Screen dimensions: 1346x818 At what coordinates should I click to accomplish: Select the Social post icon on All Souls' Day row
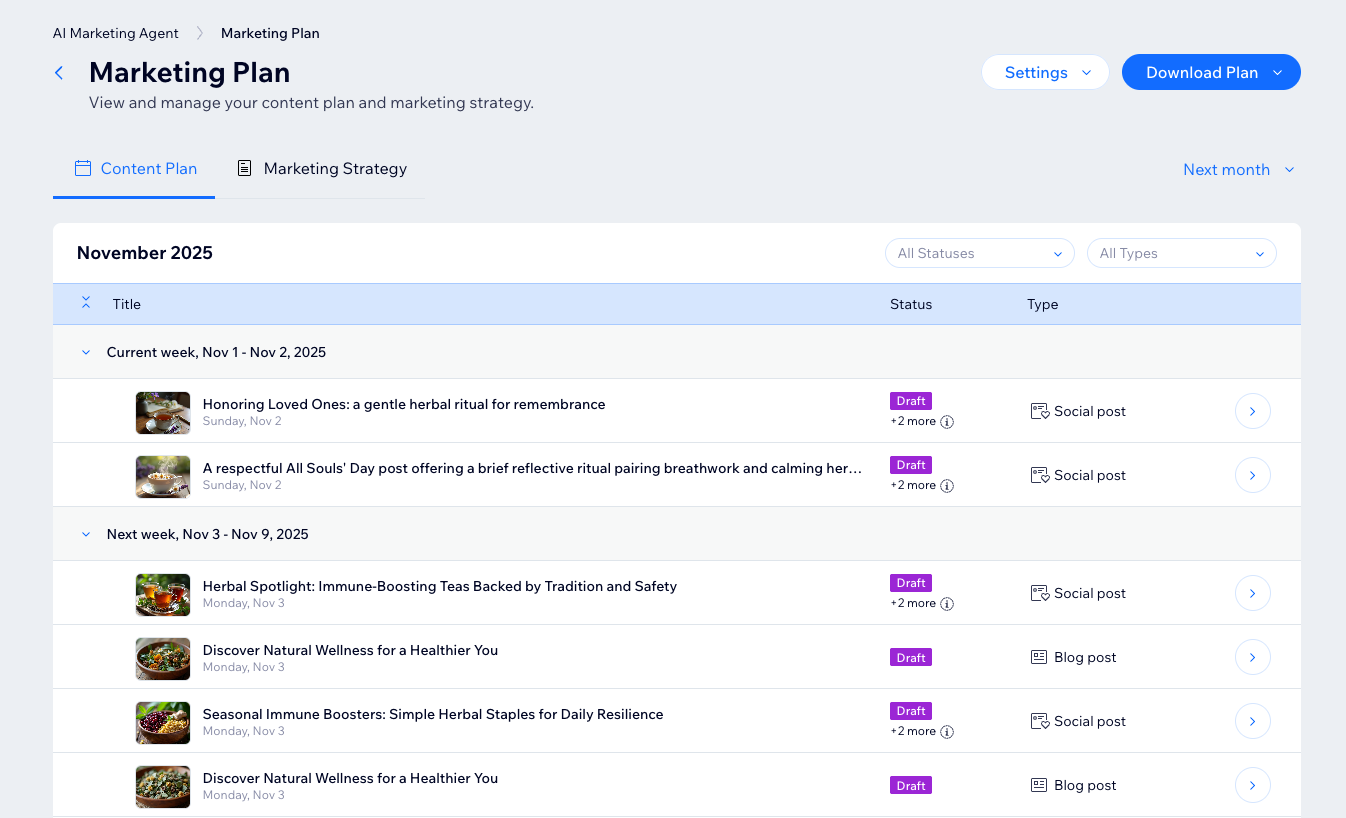1039,475
